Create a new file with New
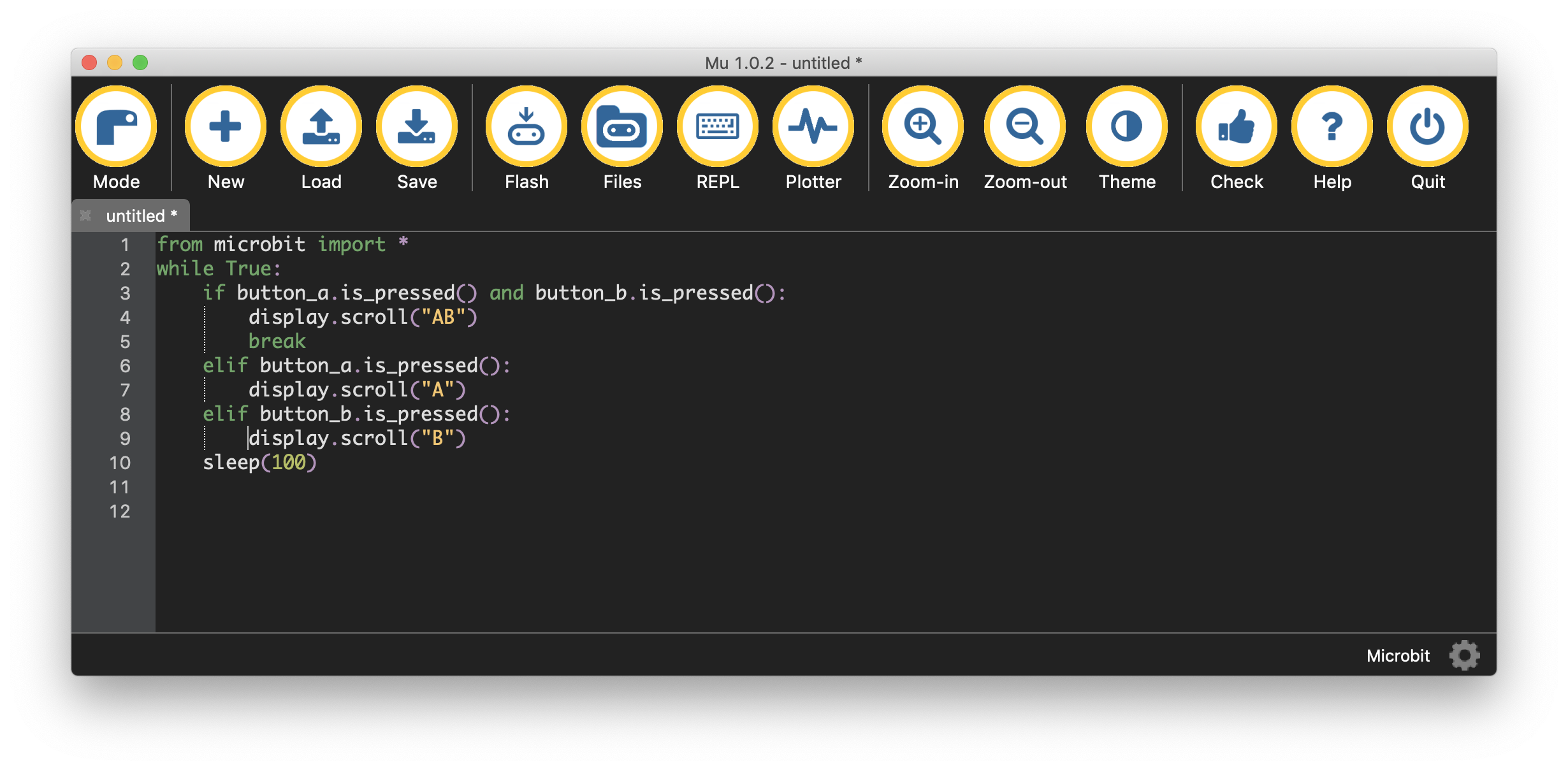1568x770 pixels. 226,127
